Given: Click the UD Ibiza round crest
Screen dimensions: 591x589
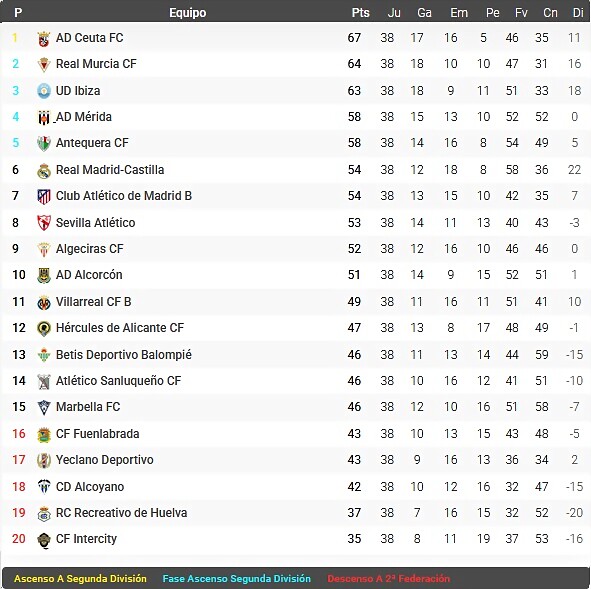Looking at the screenshot, I should coord(44,91).
